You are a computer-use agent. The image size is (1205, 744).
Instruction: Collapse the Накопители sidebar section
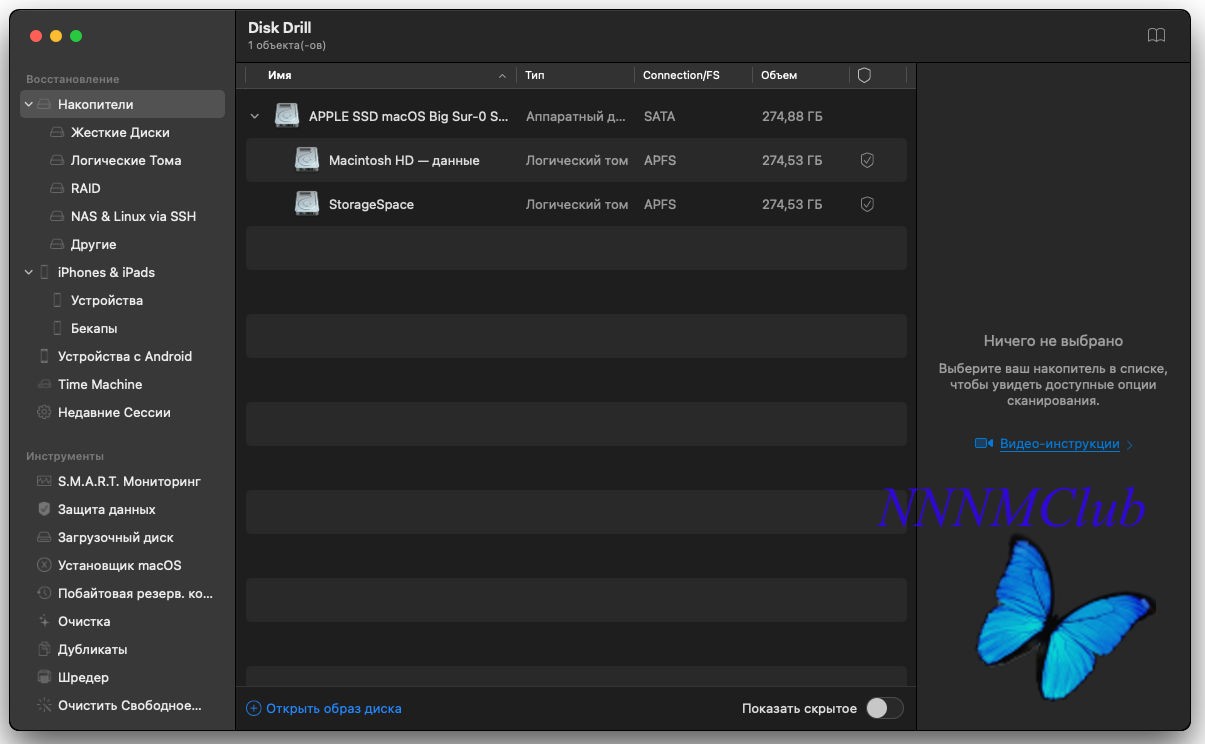(29, 104)
